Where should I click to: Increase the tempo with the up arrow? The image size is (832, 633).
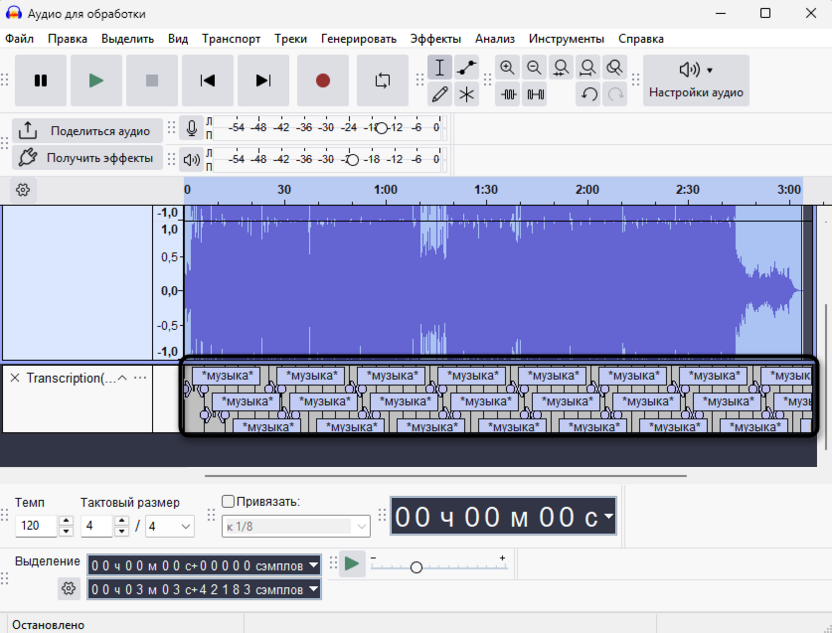(66, 521)
